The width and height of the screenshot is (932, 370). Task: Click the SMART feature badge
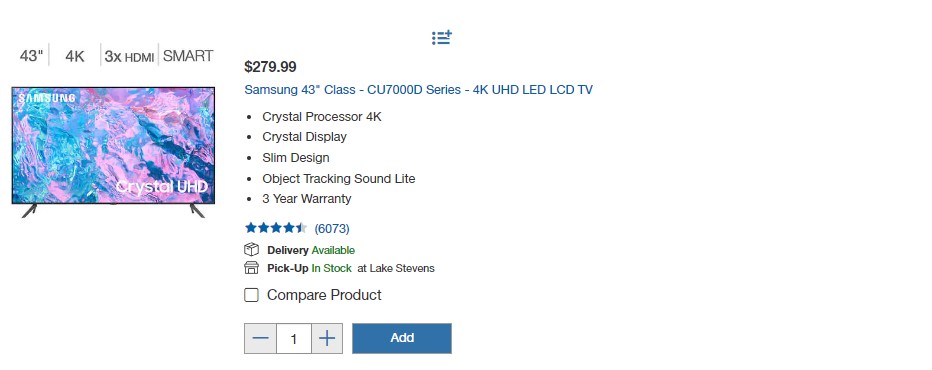(188, 56)
